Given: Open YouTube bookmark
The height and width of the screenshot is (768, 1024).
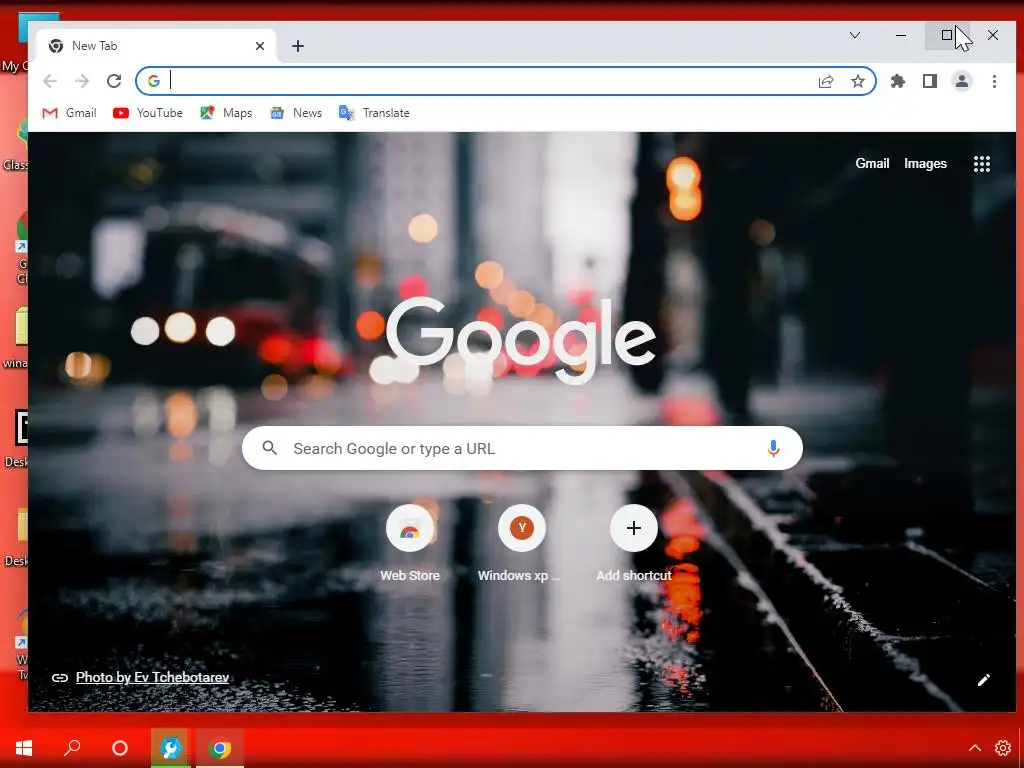Looking at the screenshot, I should (148, 113).
